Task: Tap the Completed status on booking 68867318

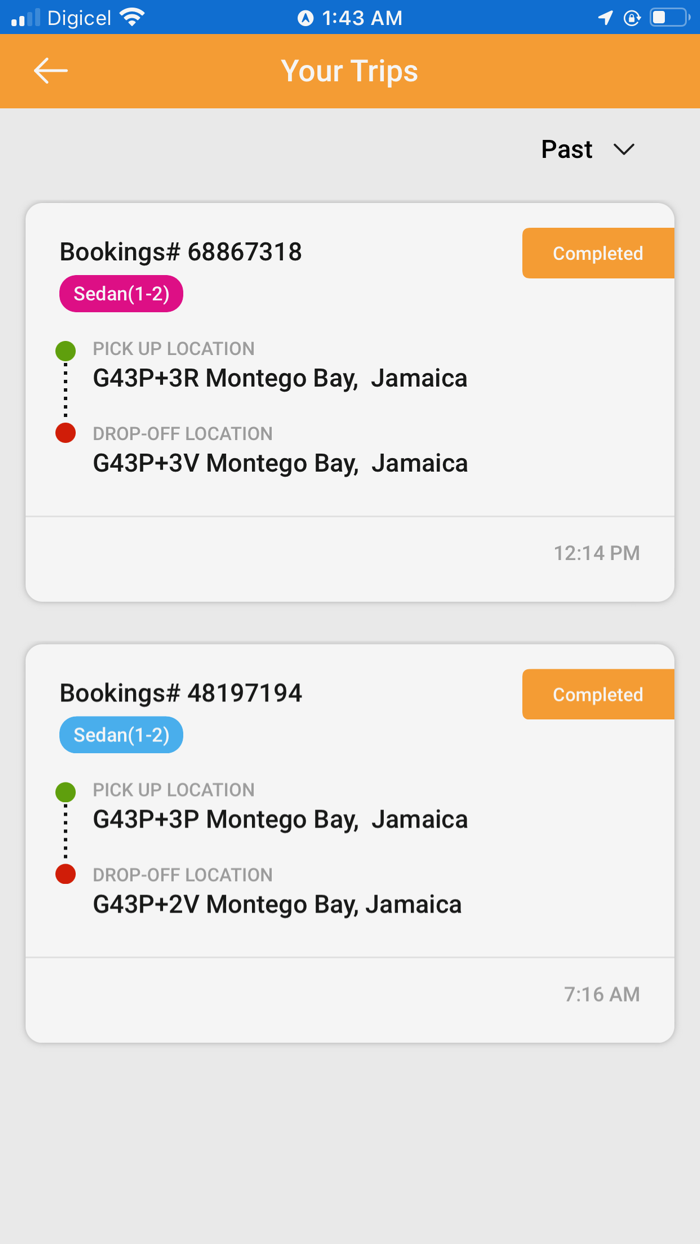Action: click(x=597, y=253)
